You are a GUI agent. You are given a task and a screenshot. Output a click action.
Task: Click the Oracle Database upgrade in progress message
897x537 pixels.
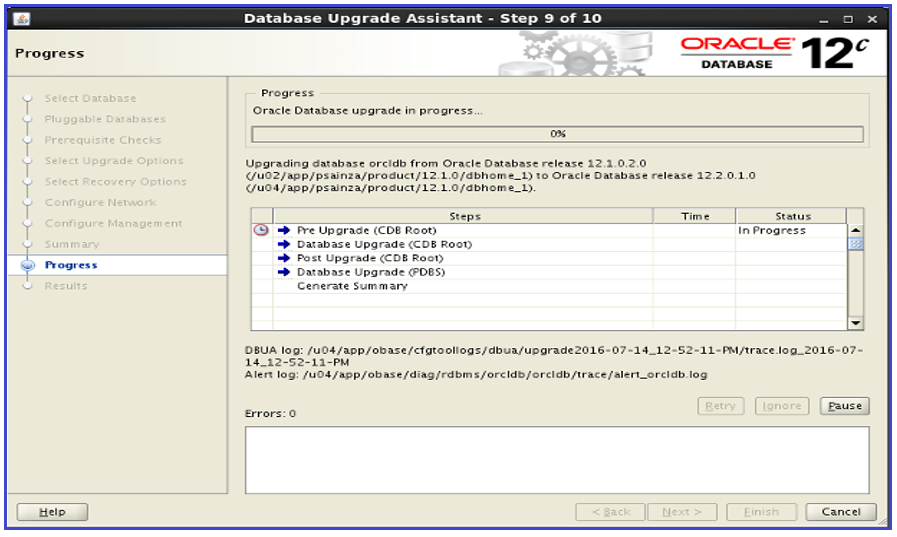(367, 111)
